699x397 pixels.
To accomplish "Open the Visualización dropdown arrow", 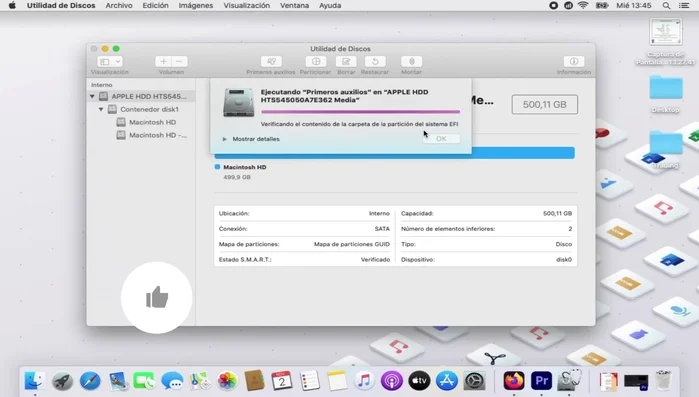I will tap(118, 61).
